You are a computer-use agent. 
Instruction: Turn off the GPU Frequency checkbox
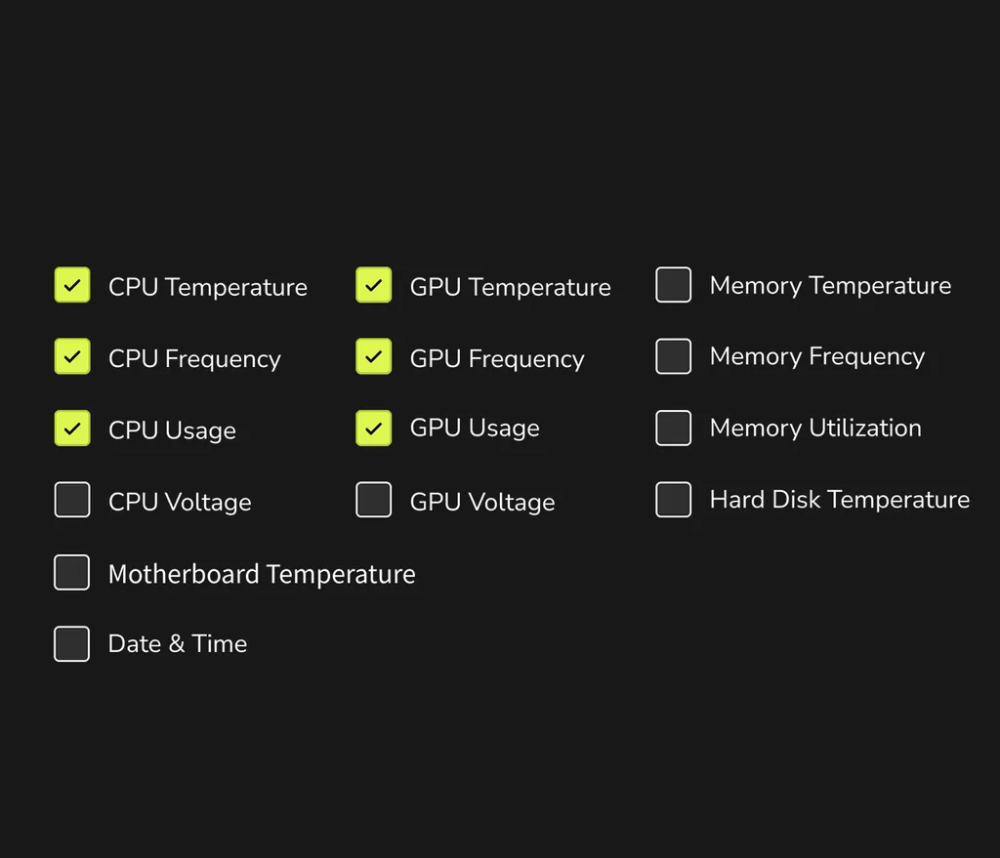[x=374, y=357]
